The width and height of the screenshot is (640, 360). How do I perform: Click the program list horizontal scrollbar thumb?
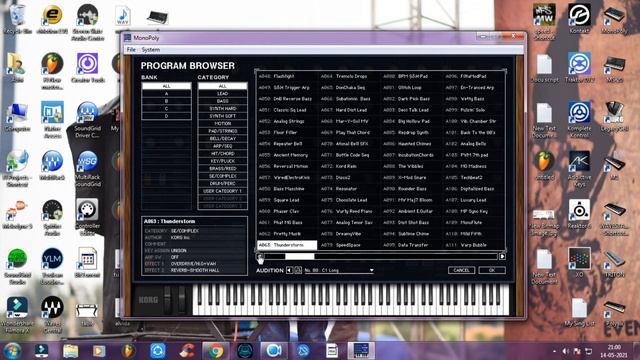point(300,257)
